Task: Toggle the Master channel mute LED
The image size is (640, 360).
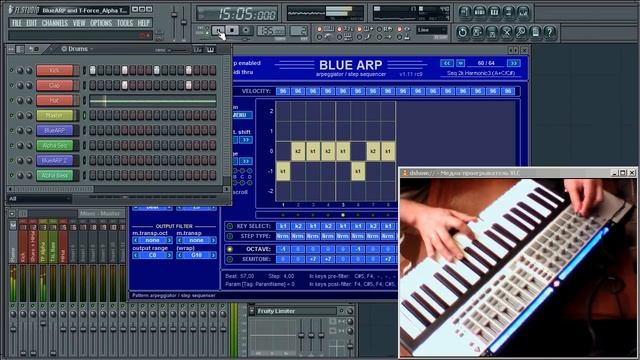Action: tap(11, 116)
